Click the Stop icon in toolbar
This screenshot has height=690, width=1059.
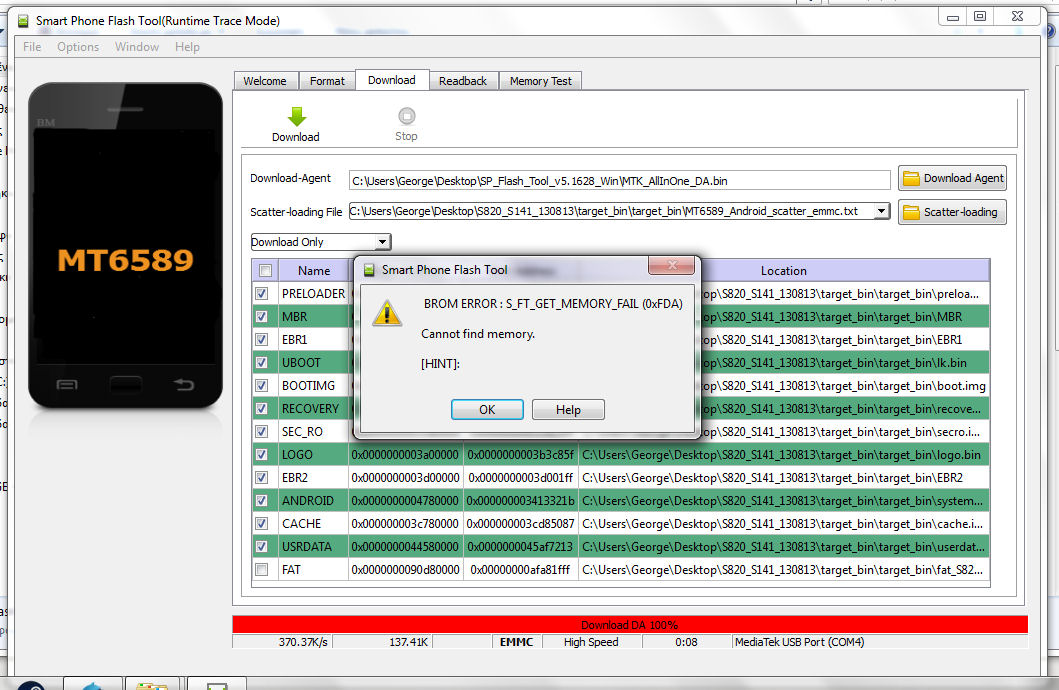[406, 116]
